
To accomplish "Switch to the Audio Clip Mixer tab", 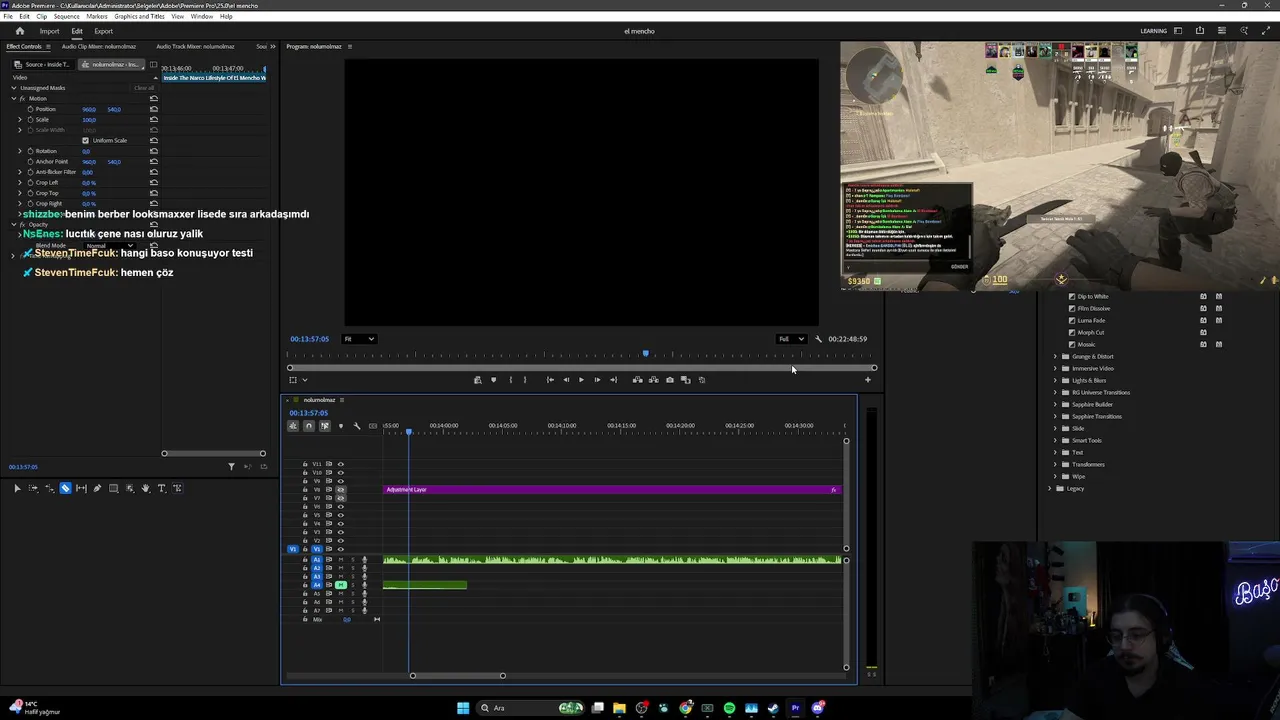I will tap(99, 46).
